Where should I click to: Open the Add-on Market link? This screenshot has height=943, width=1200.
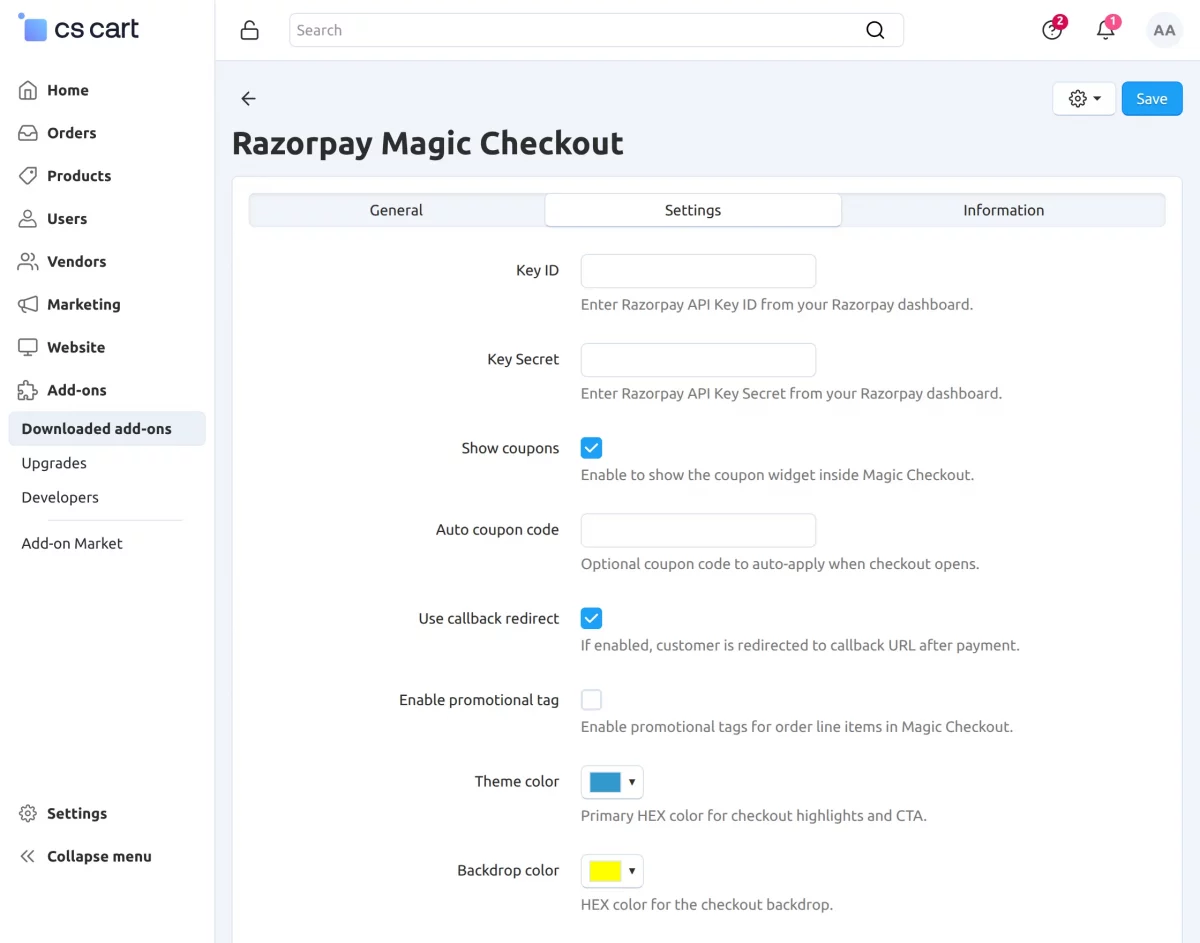click(72, 543)
